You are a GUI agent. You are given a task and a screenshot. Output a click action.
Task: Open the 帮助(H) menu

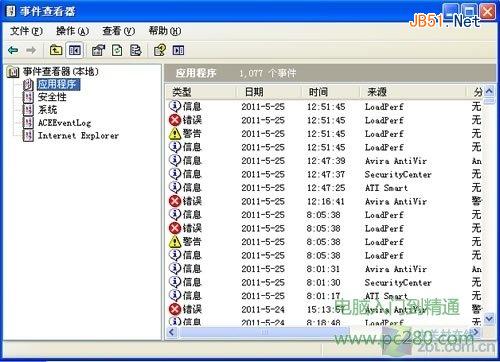click(165, 31)
